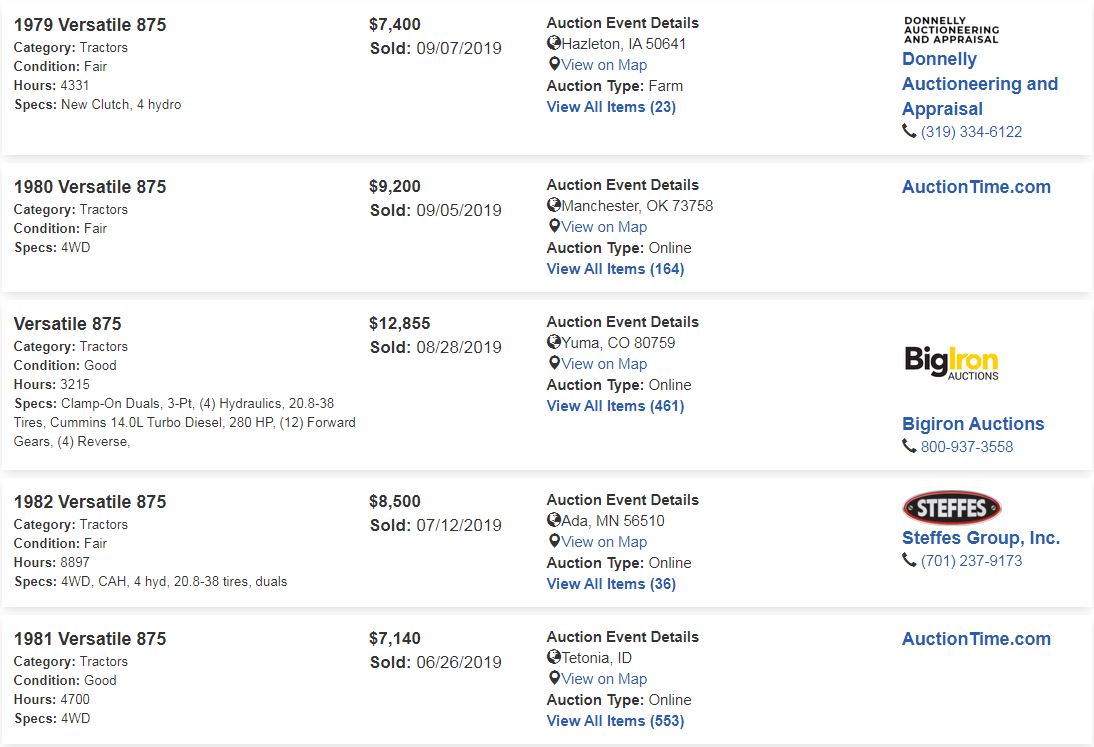The width and height of the screenshot is (1094, 747).
Task: Open View All Items (553) link
Action: click(x=615, y=720)
